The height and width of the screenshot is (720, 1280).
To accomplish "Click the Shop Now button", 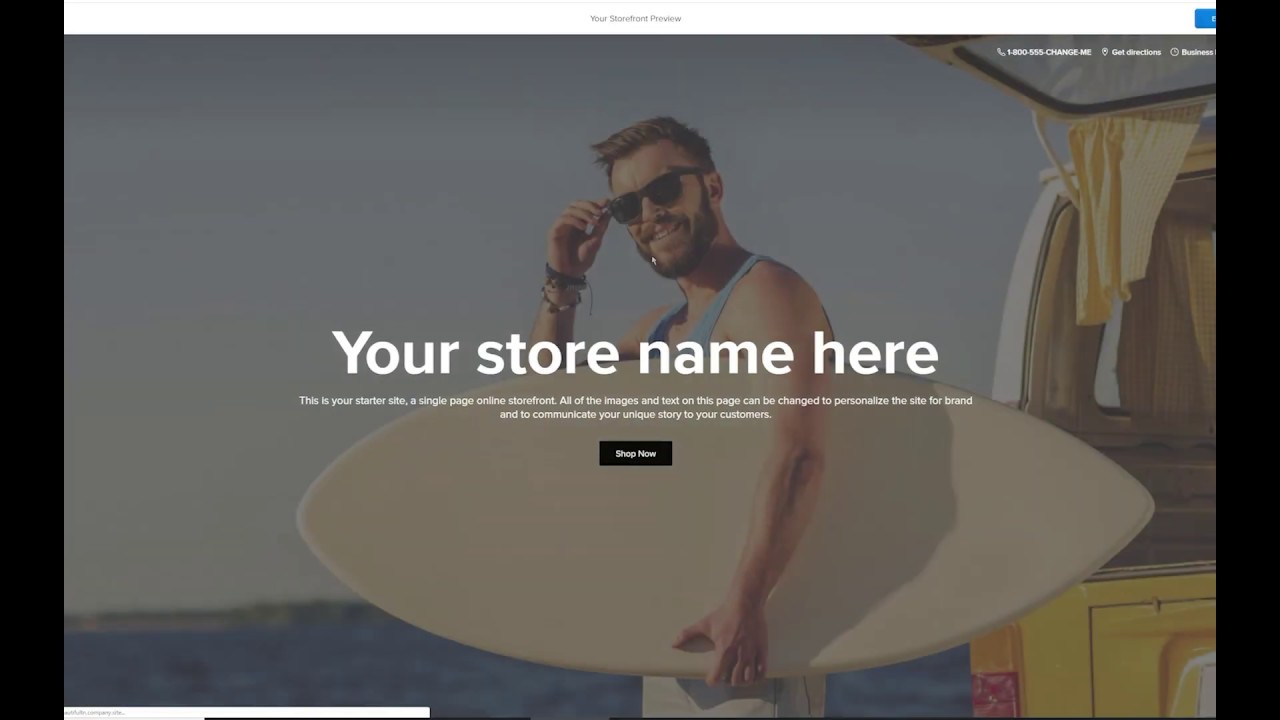I will coord(636,453).
